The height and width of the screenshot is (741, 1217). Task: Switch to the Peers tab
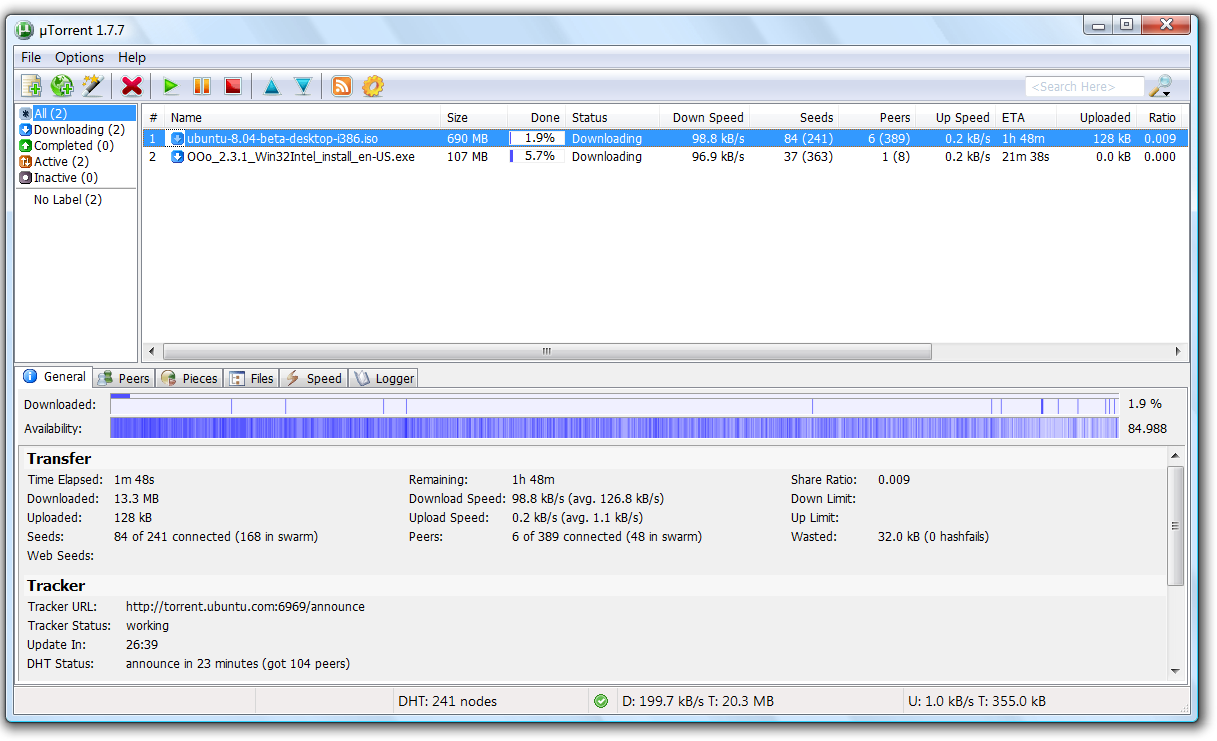click(x=123, y=378)
